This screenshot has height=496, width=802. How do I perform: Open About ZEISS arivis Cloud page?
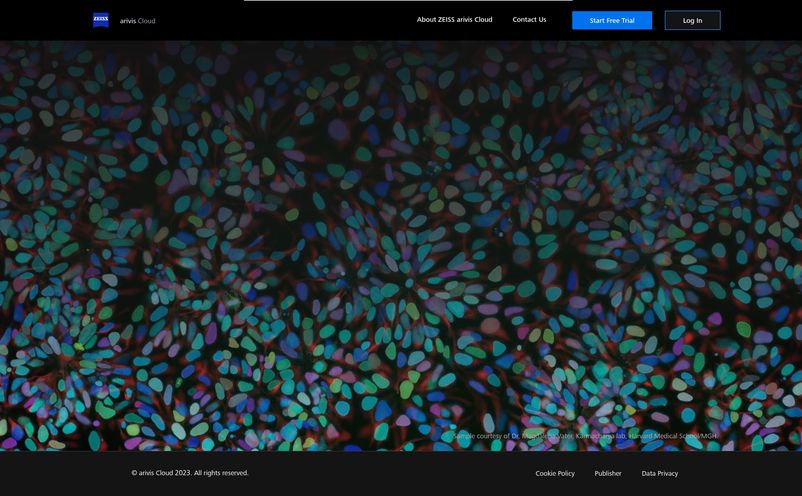454,19
